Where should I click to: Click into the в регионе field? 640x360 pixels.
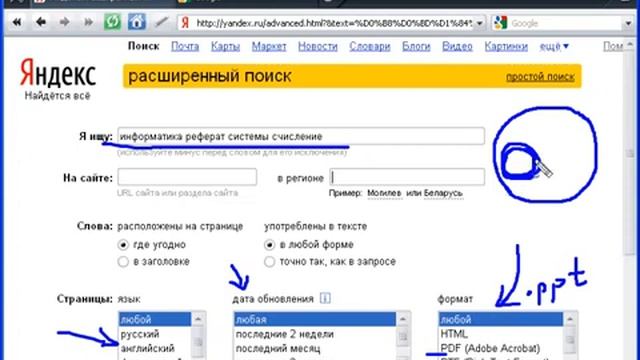[407, 177]
